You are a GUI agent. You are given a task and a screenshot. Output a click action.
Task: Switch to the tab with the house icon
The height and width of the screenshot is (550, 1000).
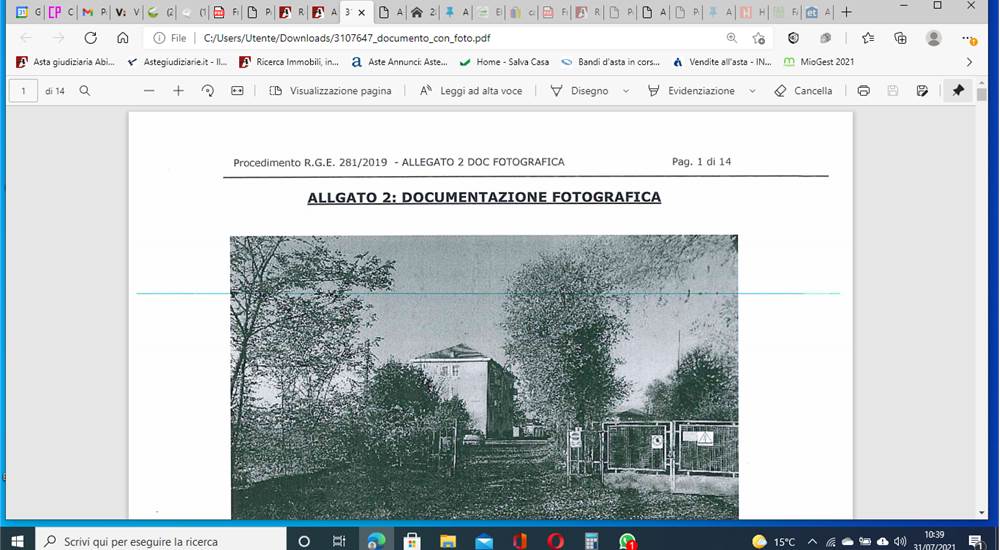(x=423, y=11)
